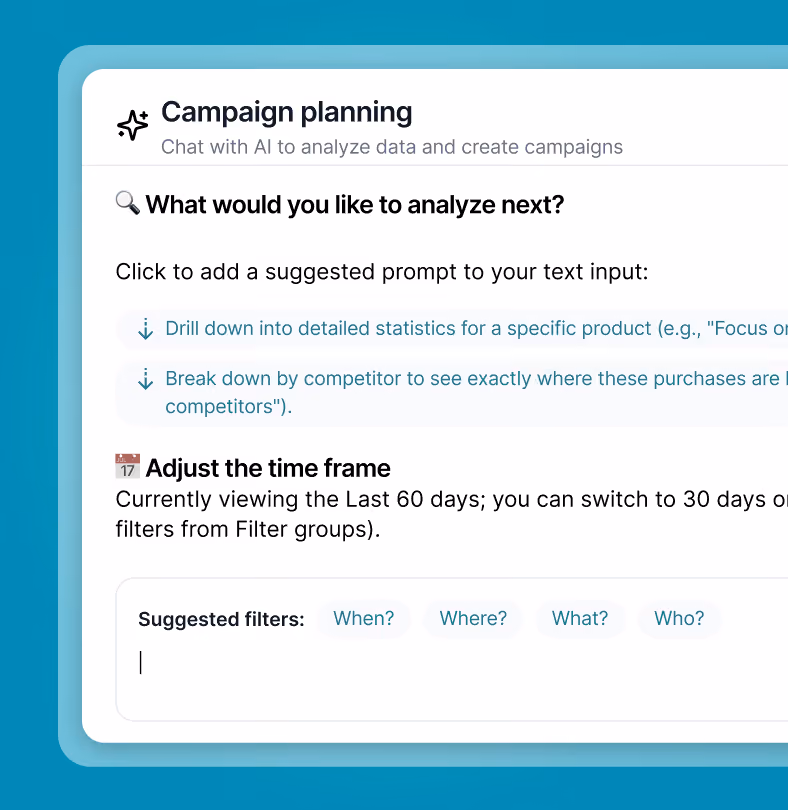Click the What would you like to analyze next heading
Image resolution: width=788 pixels, height=810 pixels.
point(354,205)
